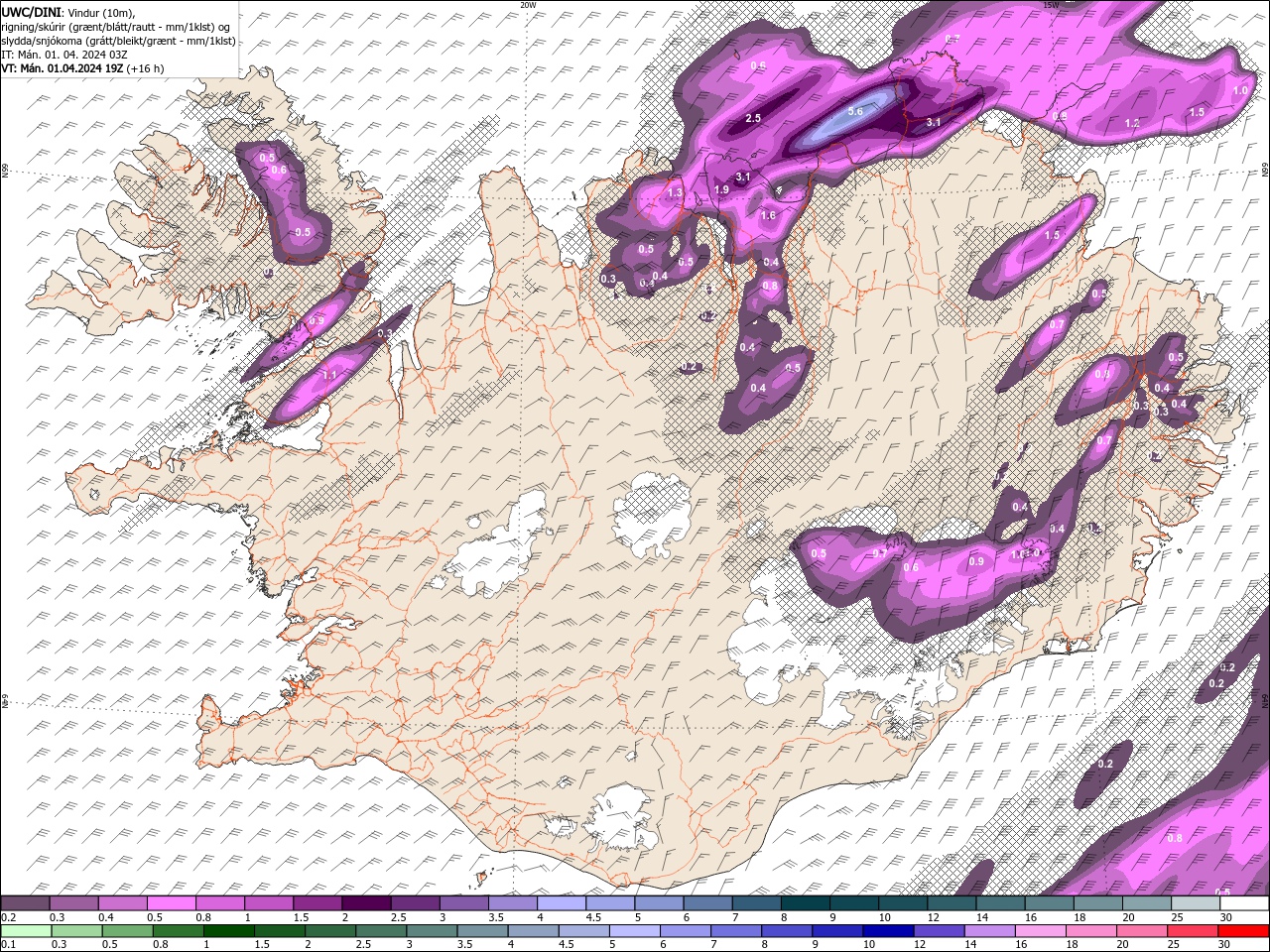Select the valid time 'VT: Mán. 01.04.2024 19Z'

tap(63, 68)
